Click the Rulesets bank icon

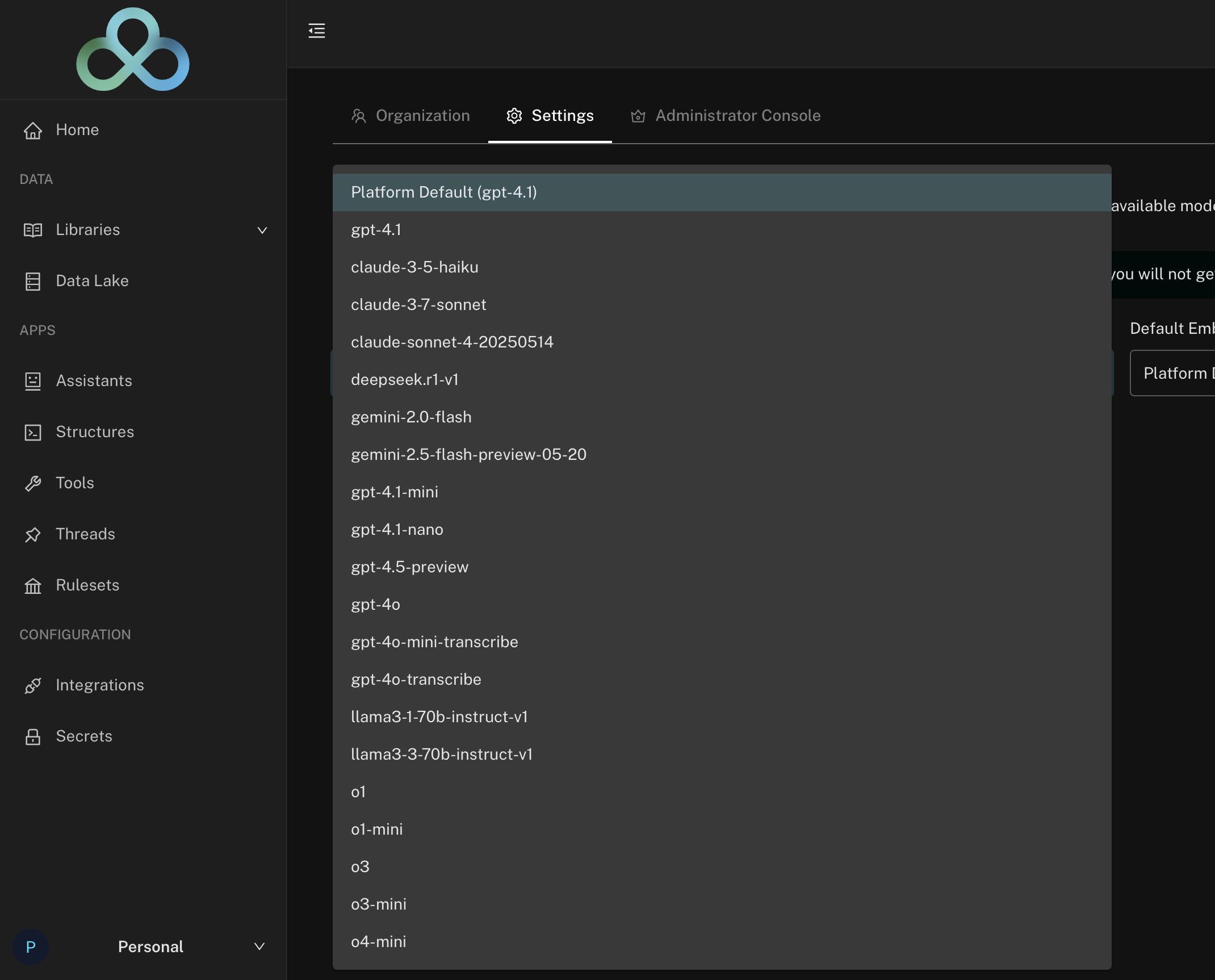pyautogui.click(x=33, y=585)
